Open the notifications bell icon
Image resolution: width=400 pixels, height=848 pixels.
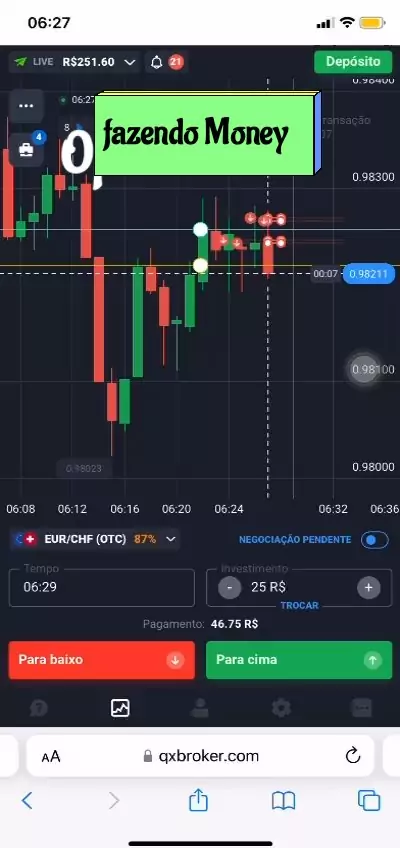157,62
